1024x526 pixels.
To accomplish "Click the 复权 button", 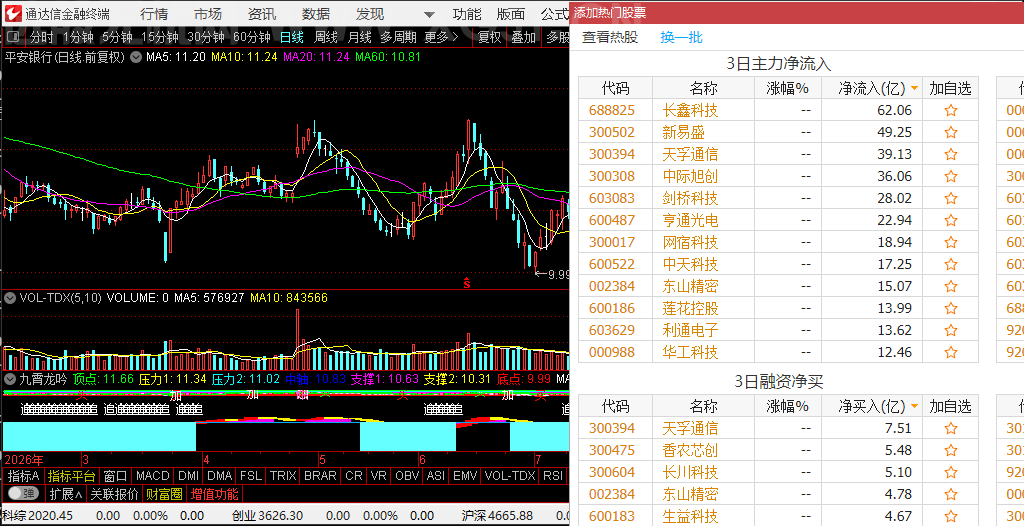I will (489, 37).
